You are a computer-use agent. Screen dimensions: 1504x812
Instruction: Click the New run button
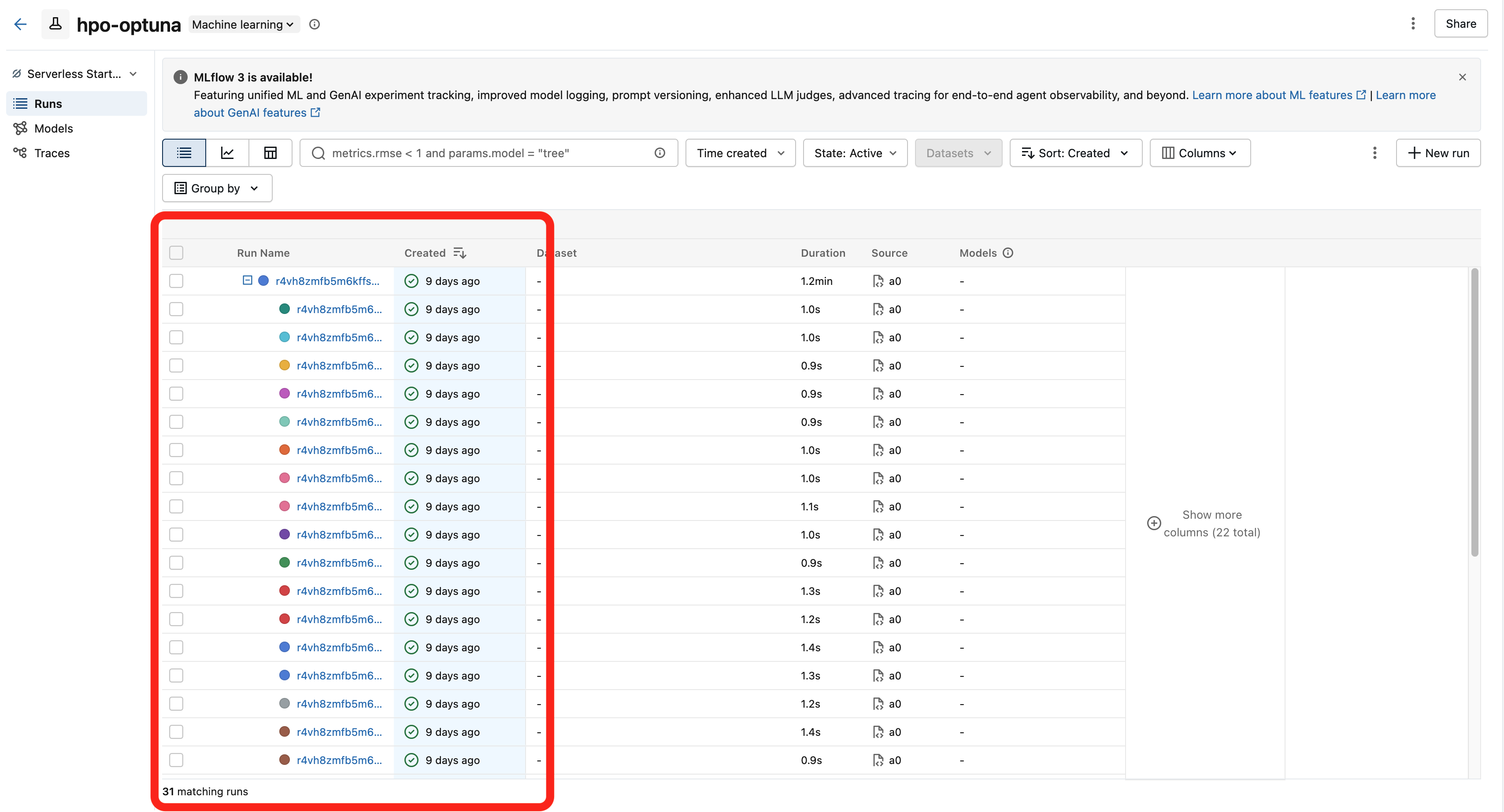pos(1438,153)
